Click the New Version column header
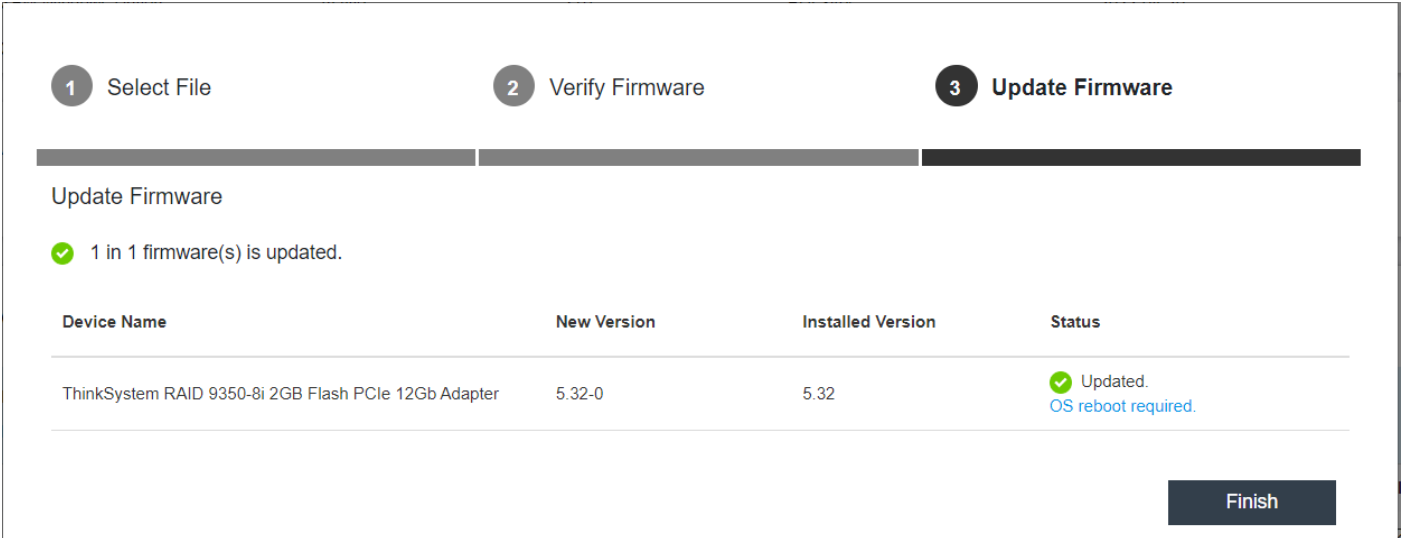Viewport: 1405px width, 538px height. [605, 322]
